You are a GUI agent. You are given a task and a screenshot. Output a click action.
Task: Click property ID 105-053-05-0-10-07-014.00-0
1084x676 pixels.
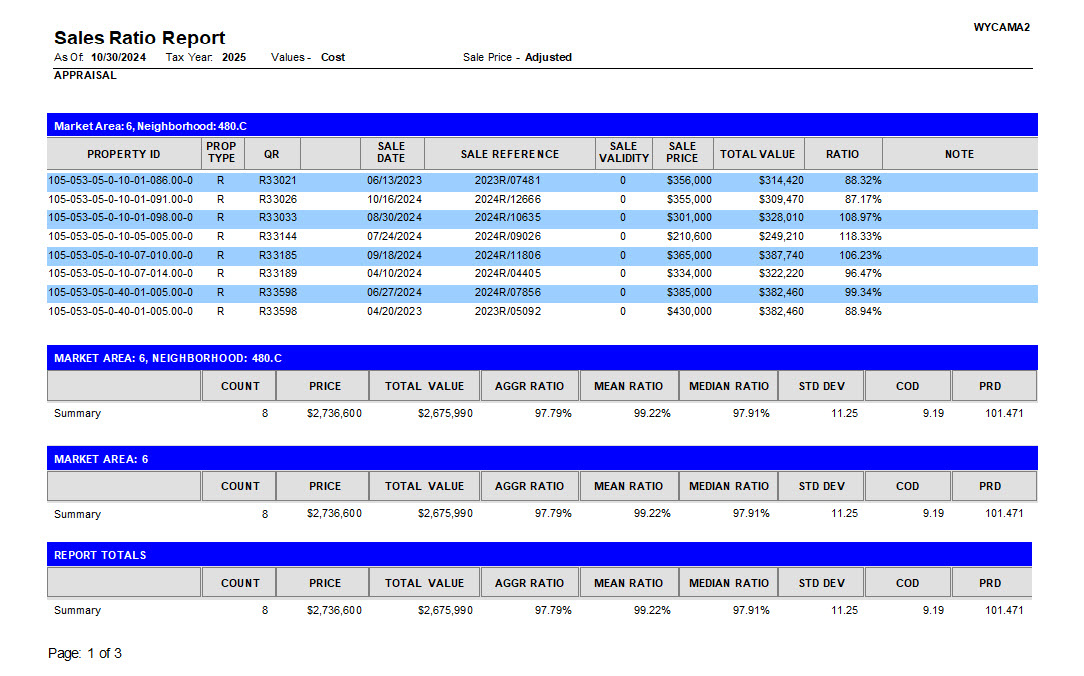(121, 274)
